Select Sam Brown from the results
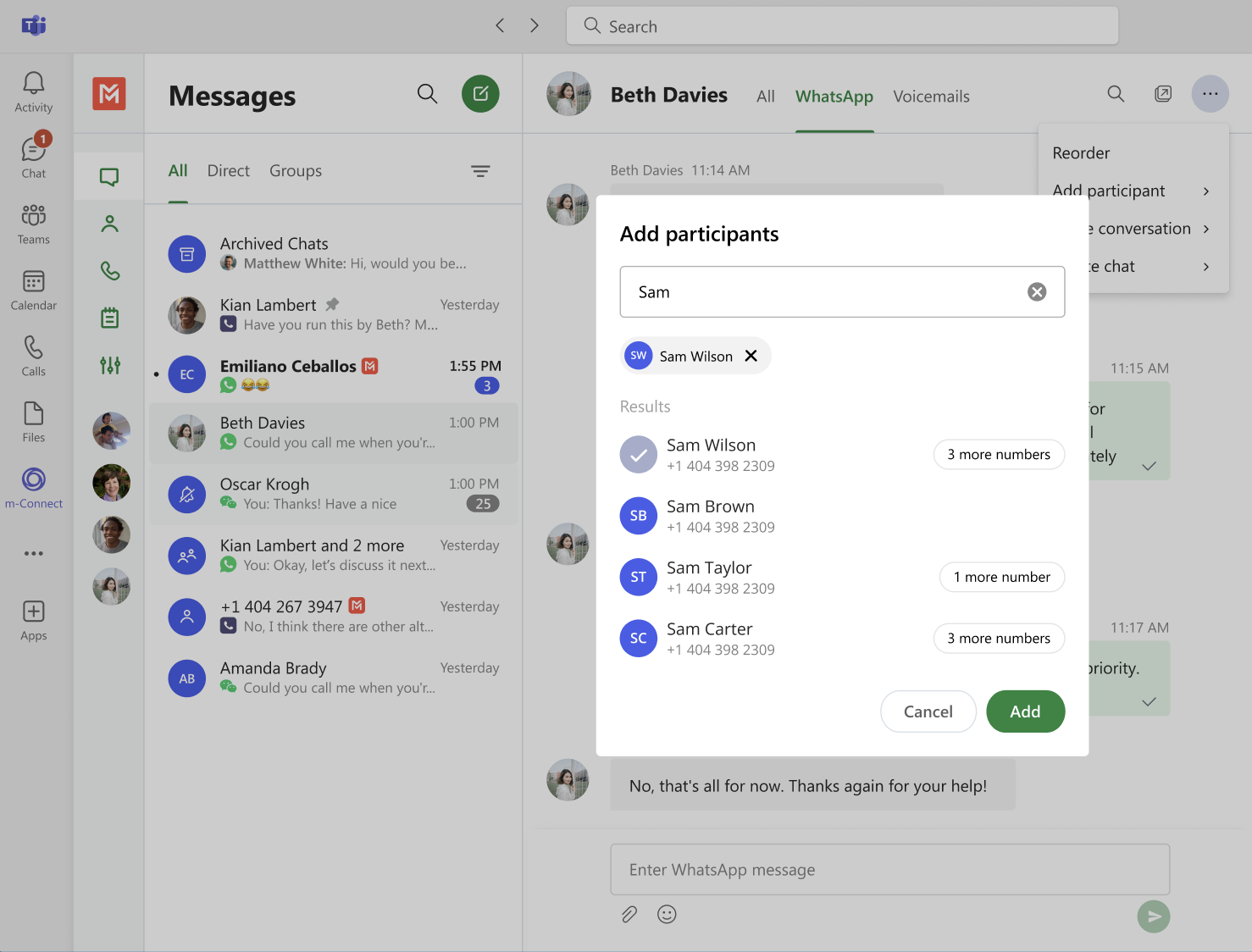This screenshot has width=1252, height=952. pyautogui.click(x=842, y=516)
